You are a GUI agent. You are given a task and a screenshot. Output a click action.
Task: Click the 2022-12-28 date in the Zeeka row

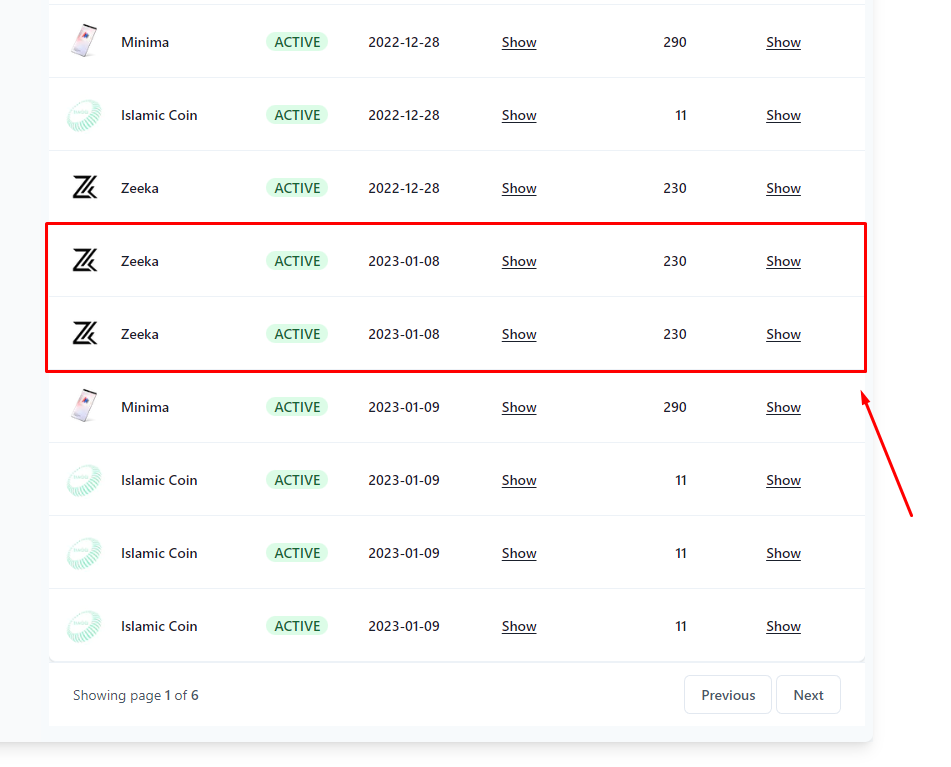point(404,189)
